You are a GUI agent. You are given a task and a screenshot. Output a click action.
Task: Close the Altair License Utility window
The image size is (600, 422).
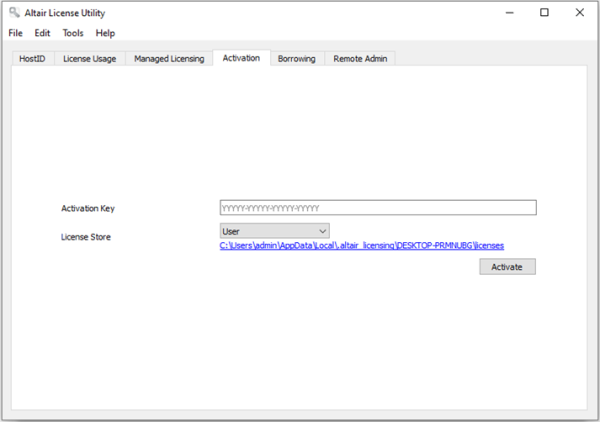(580, 13)
